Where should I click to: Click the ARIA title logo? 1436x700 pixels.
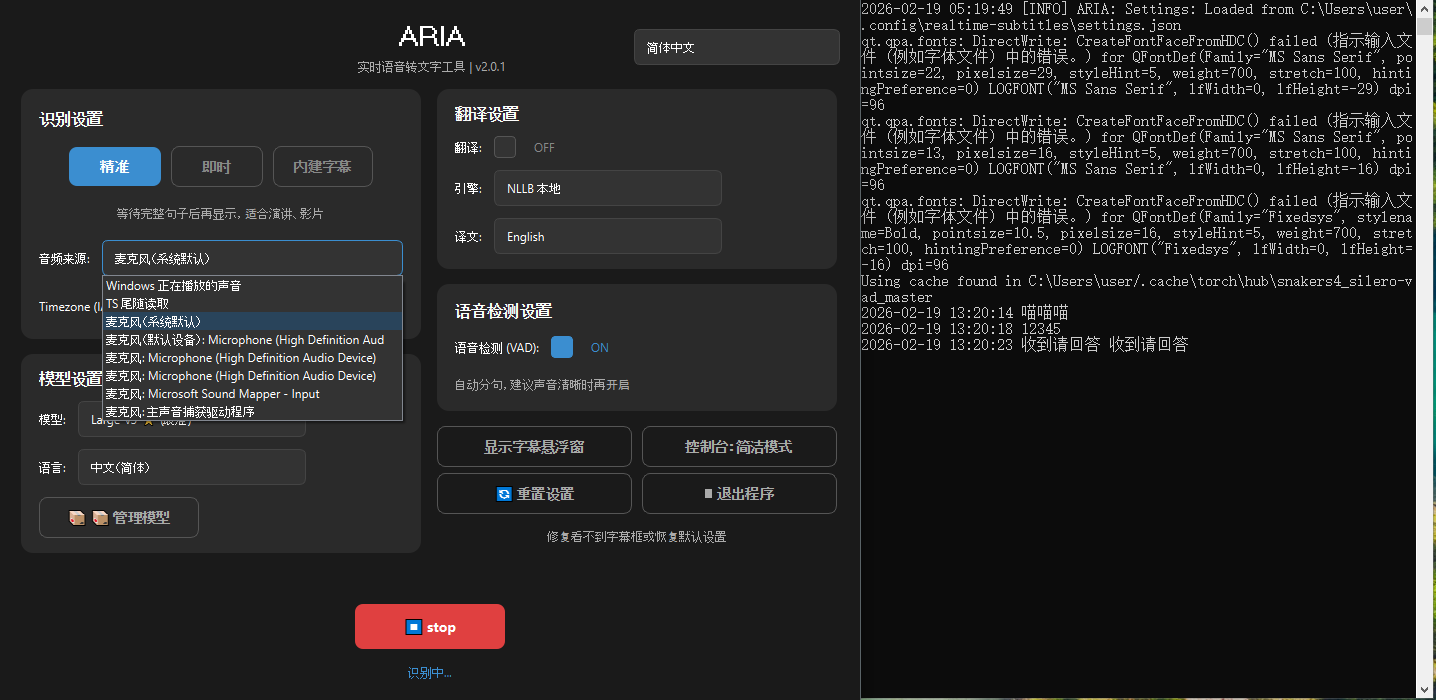point(431,36)
